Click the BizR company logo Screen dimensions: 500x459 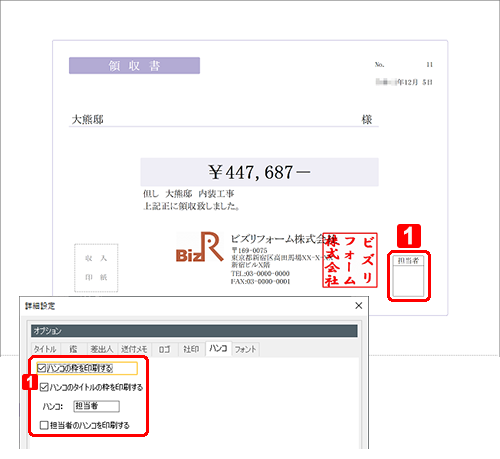pyautogui.click(x=199, y=247)
